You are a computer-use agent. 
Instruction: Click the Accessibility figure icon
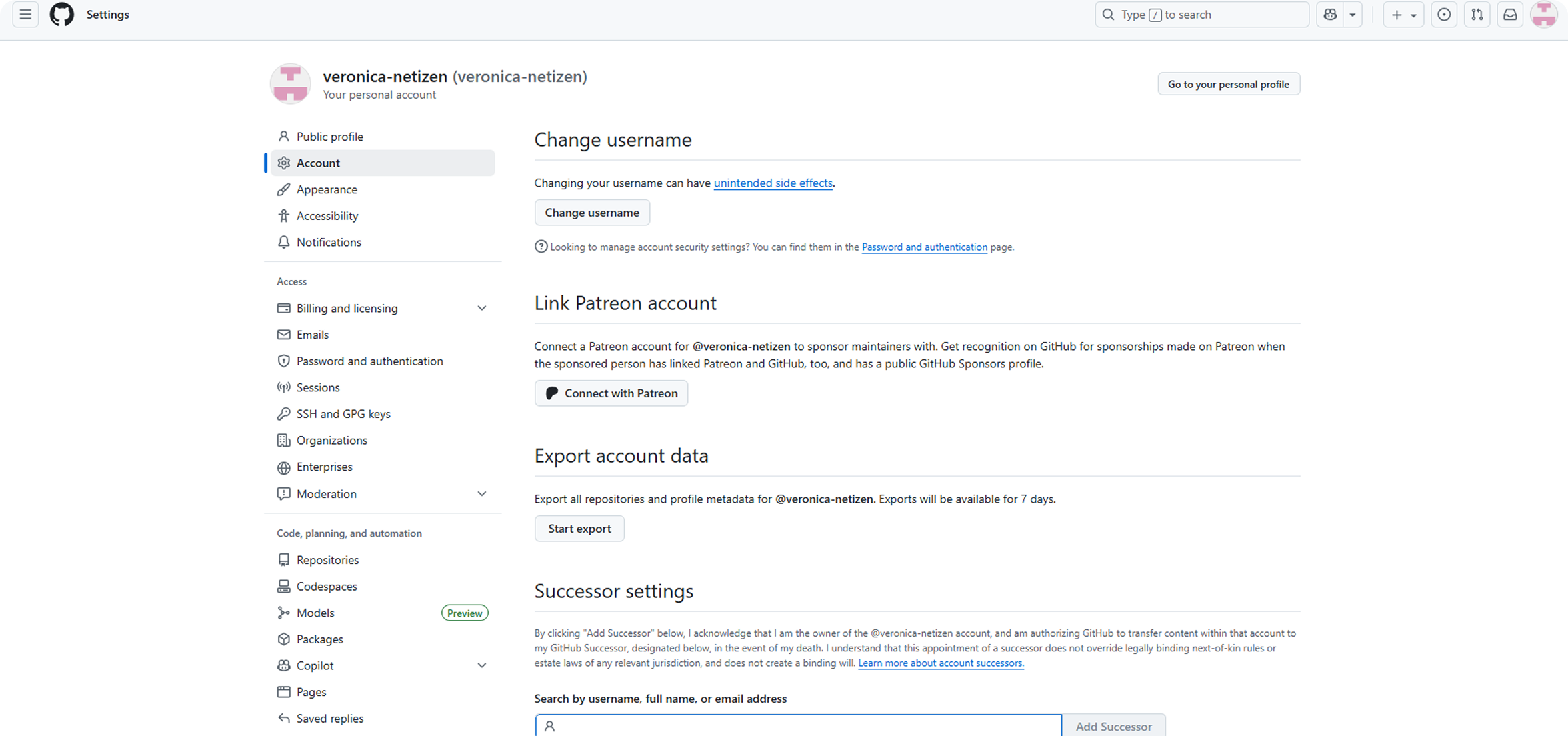(x=284, y=216)
